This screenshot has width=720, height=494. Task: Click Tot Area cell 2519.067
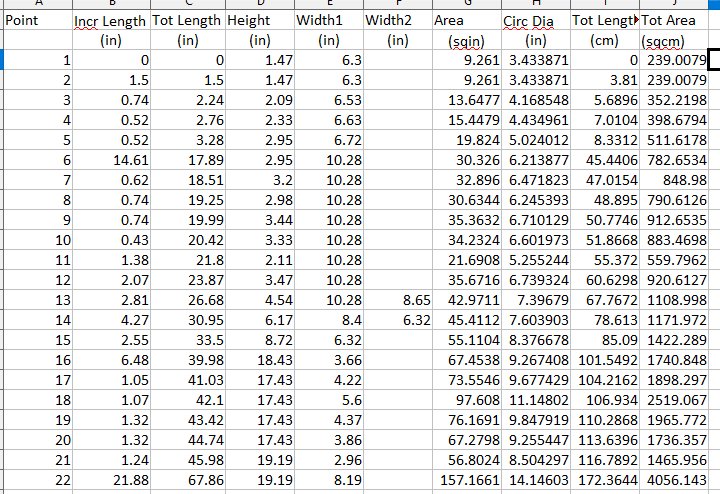(674, 400)
